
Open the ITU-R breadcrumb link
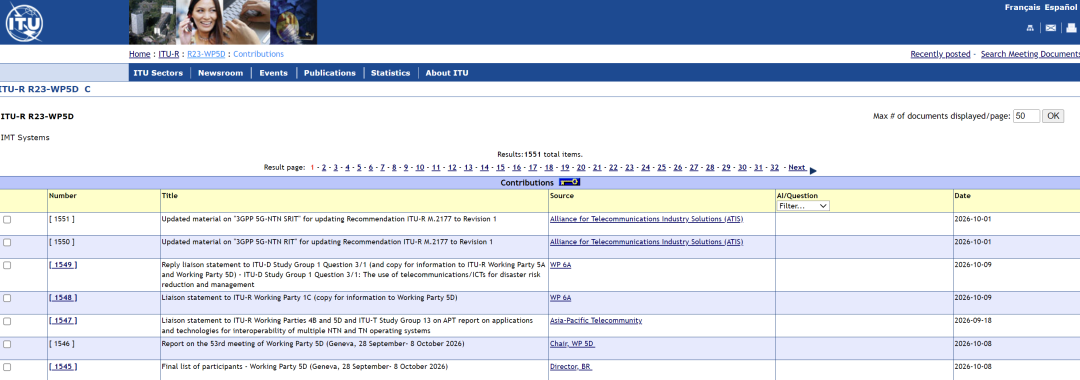(x=169, y=54)
